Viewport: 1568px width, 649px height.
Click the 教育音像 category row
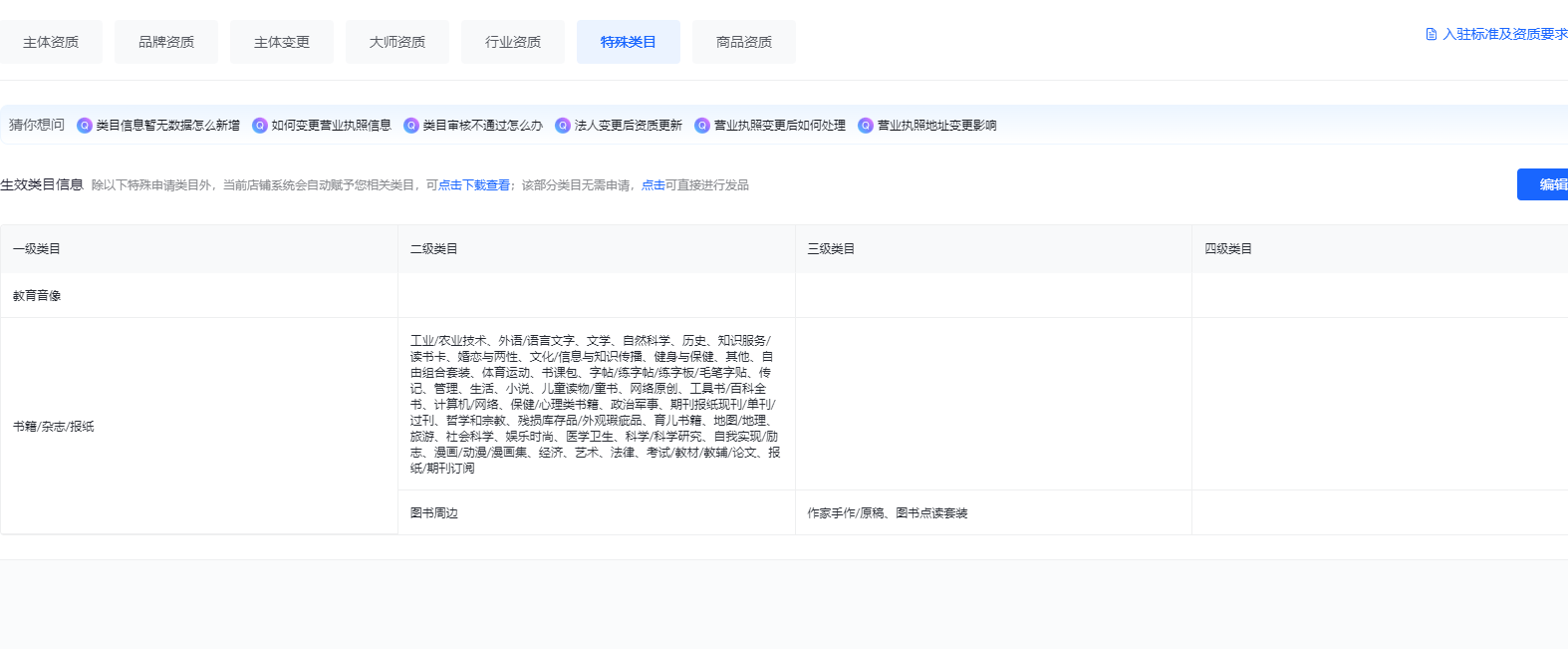(x=37, y=296)
